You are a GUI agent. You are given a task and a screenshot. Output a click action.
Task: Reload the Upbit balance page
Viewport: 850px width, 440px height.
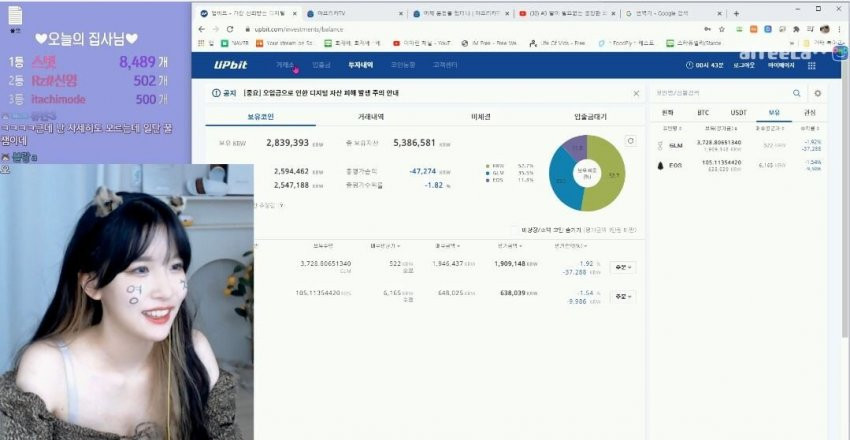(x=230, y=29)
